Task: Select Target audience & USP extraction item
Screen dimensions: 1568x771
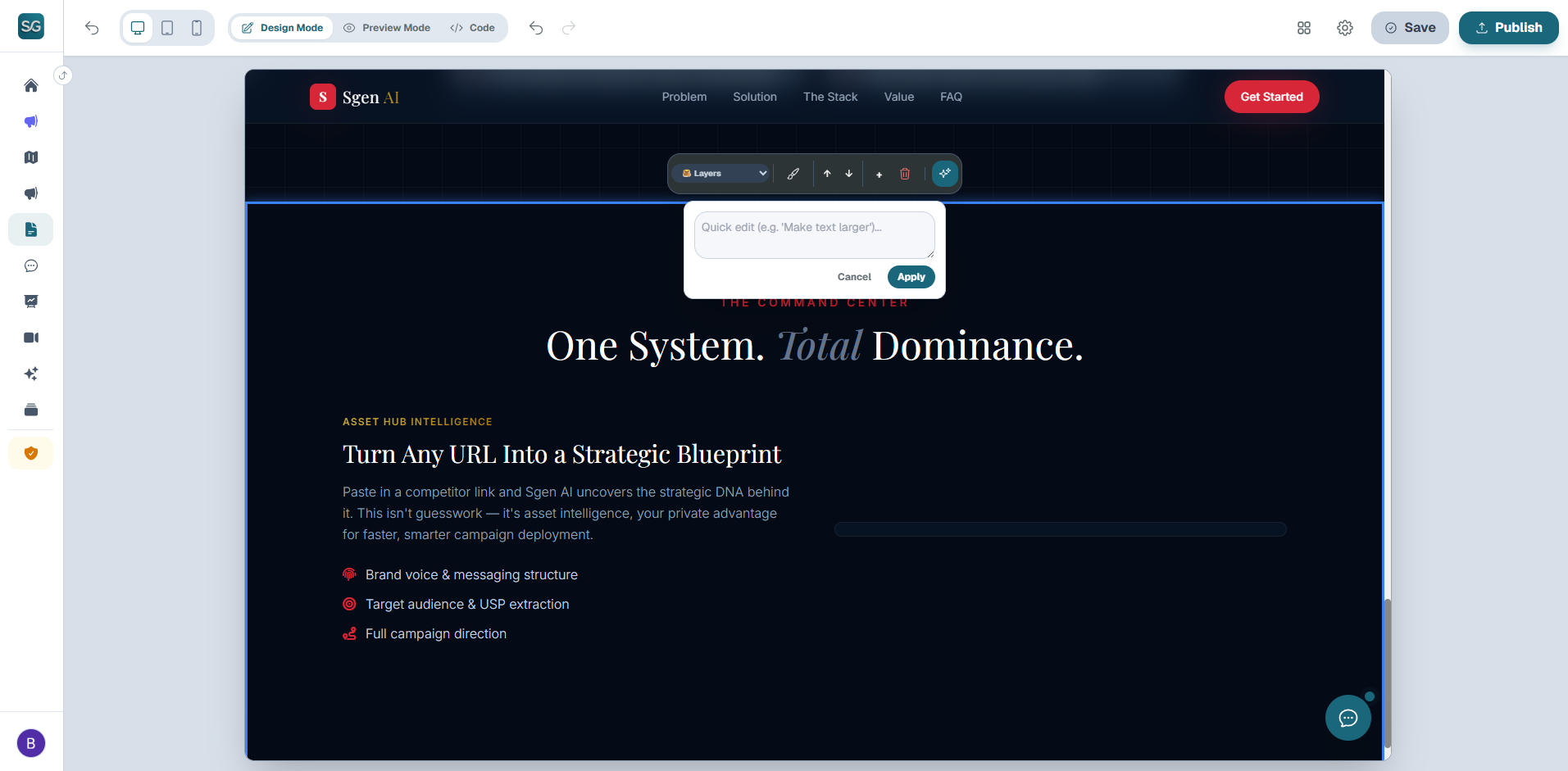Action: 467,605
